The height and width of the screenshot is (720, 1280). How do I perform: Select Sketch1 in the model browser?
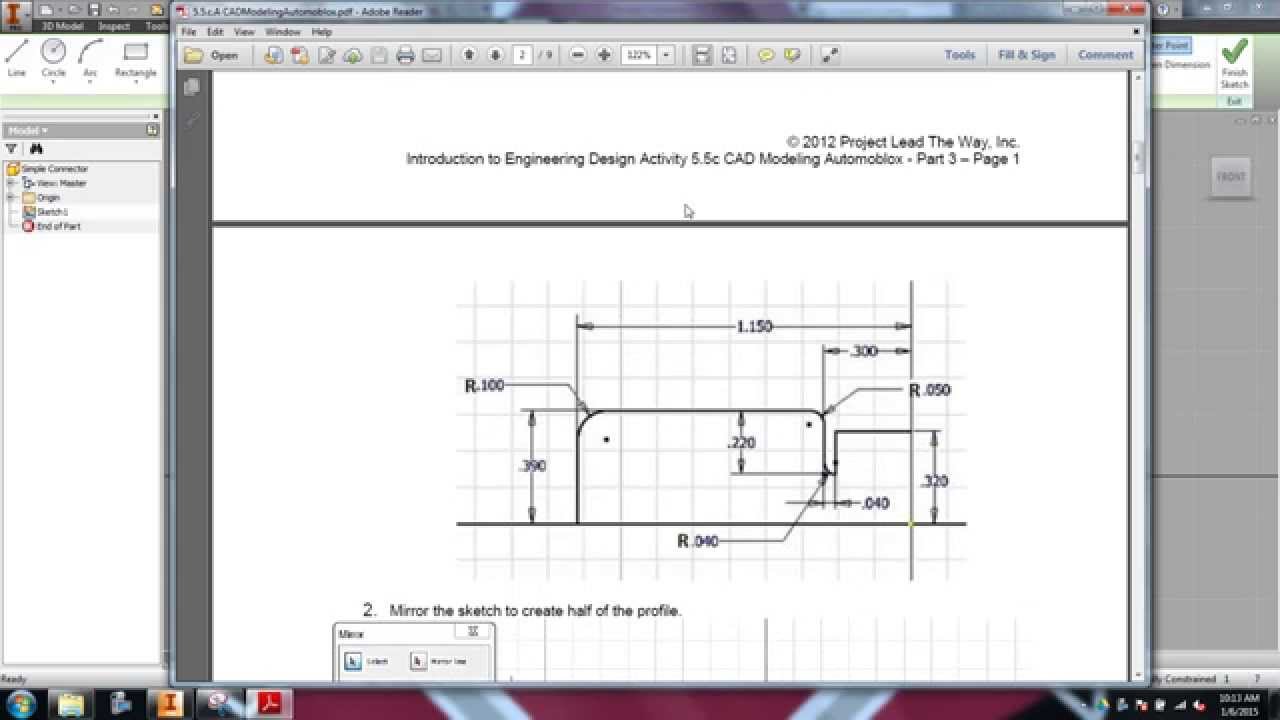pyautogui.click(x=45, y=212)
